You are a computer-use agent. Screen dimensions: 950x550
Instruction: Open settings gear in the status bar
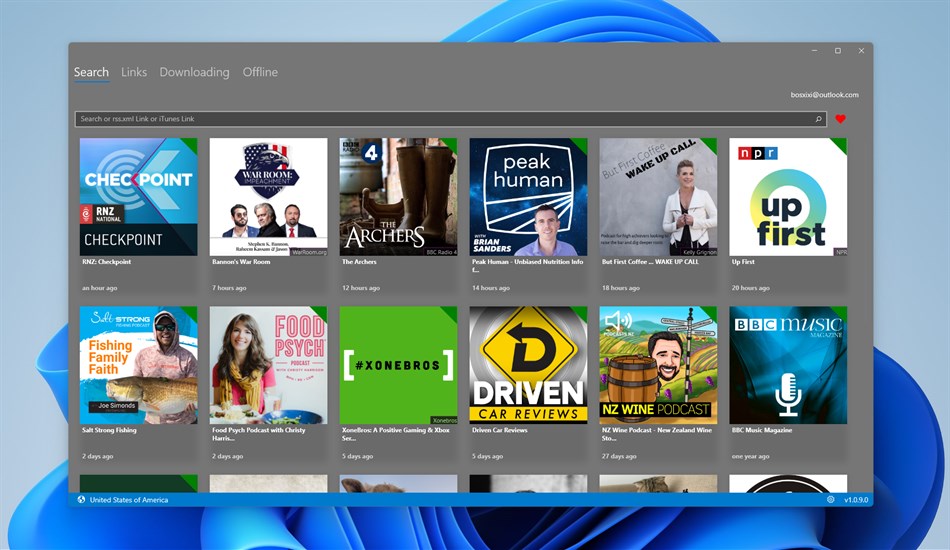tap(831, 500)
